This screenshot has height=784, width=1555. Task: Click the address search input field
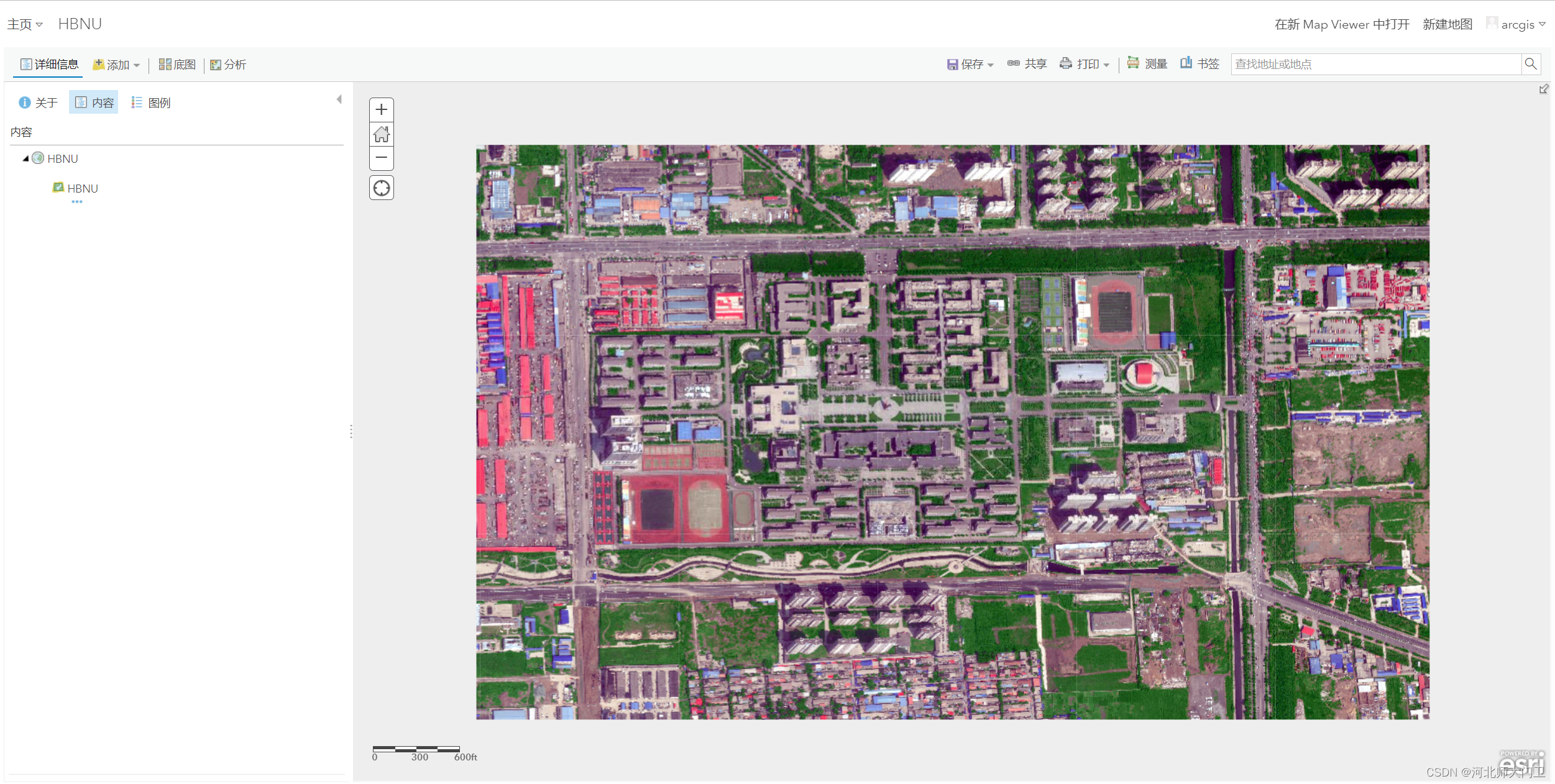coord(1375,64)
